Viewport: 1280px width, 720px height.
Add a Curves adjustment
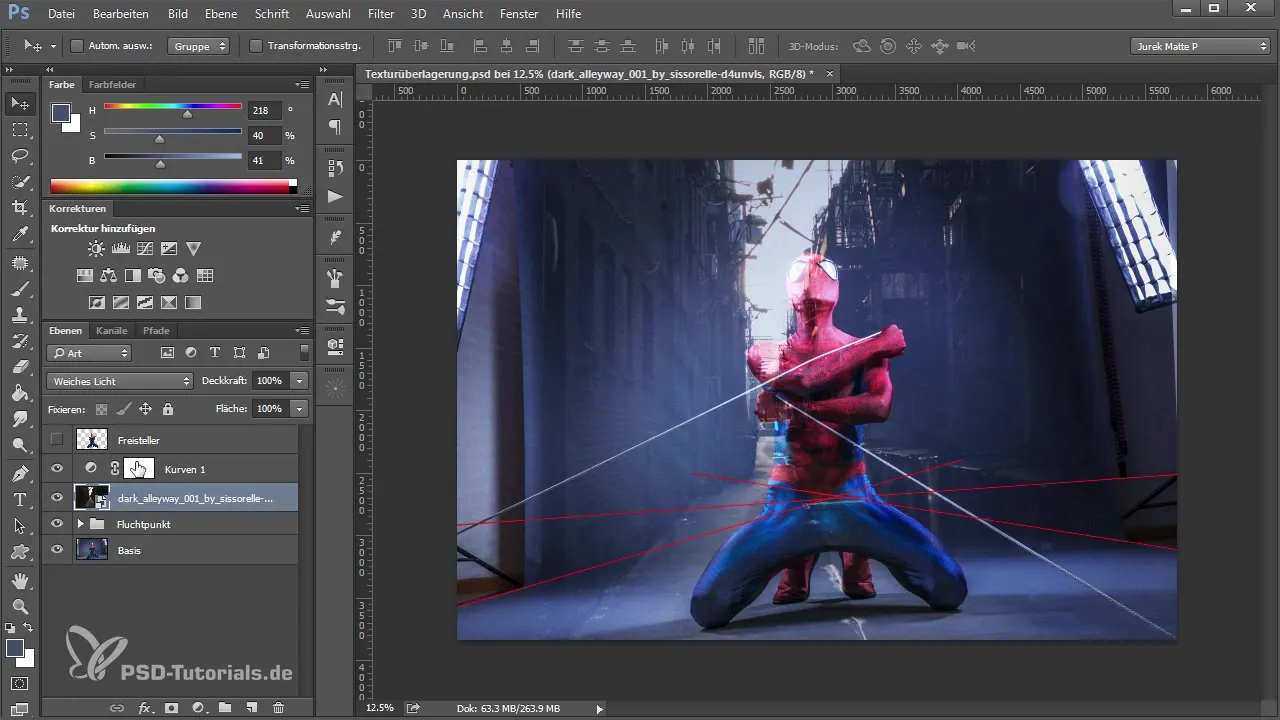pos(145,248)
